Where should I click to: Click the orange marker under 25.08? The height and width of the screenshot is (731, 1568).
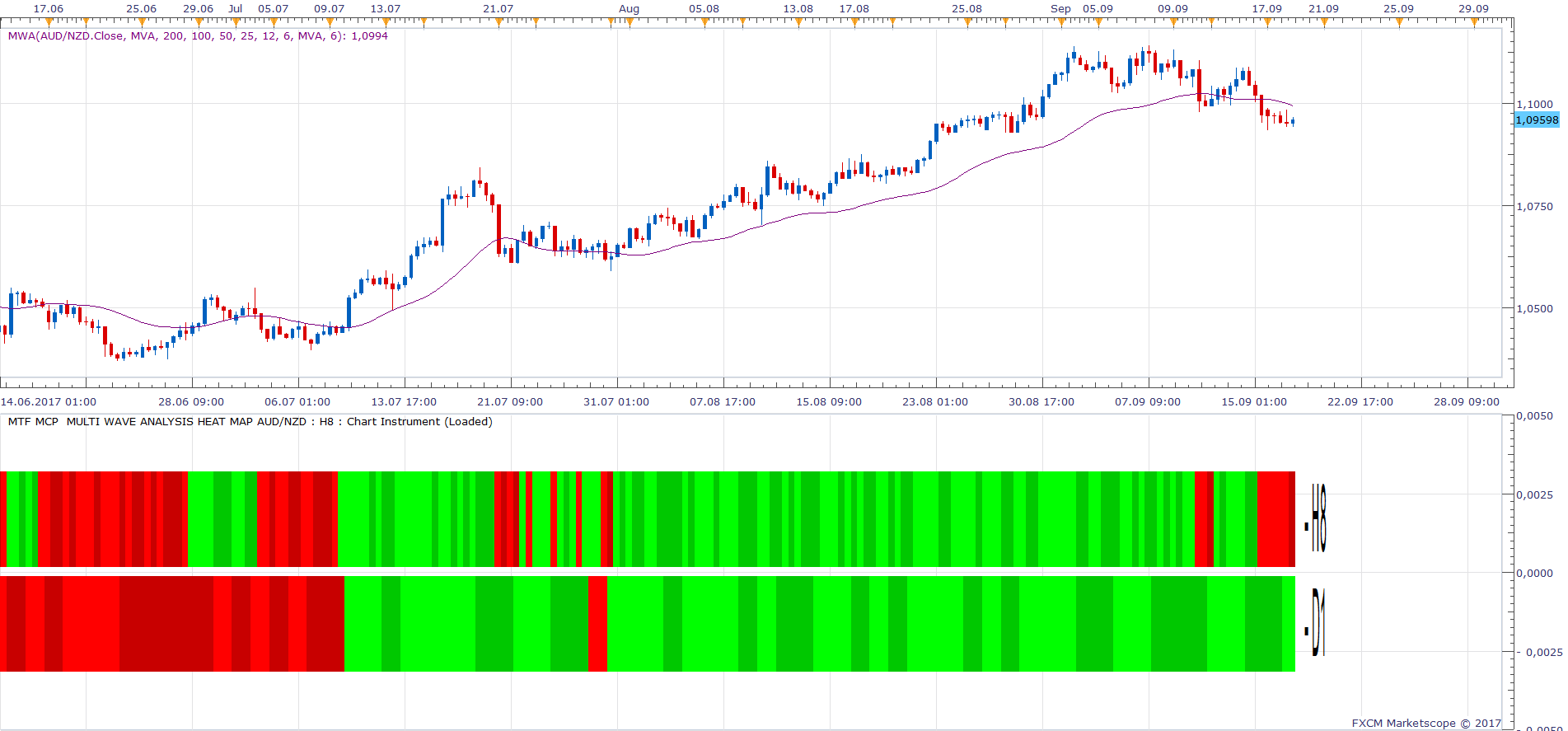point(967,22)
